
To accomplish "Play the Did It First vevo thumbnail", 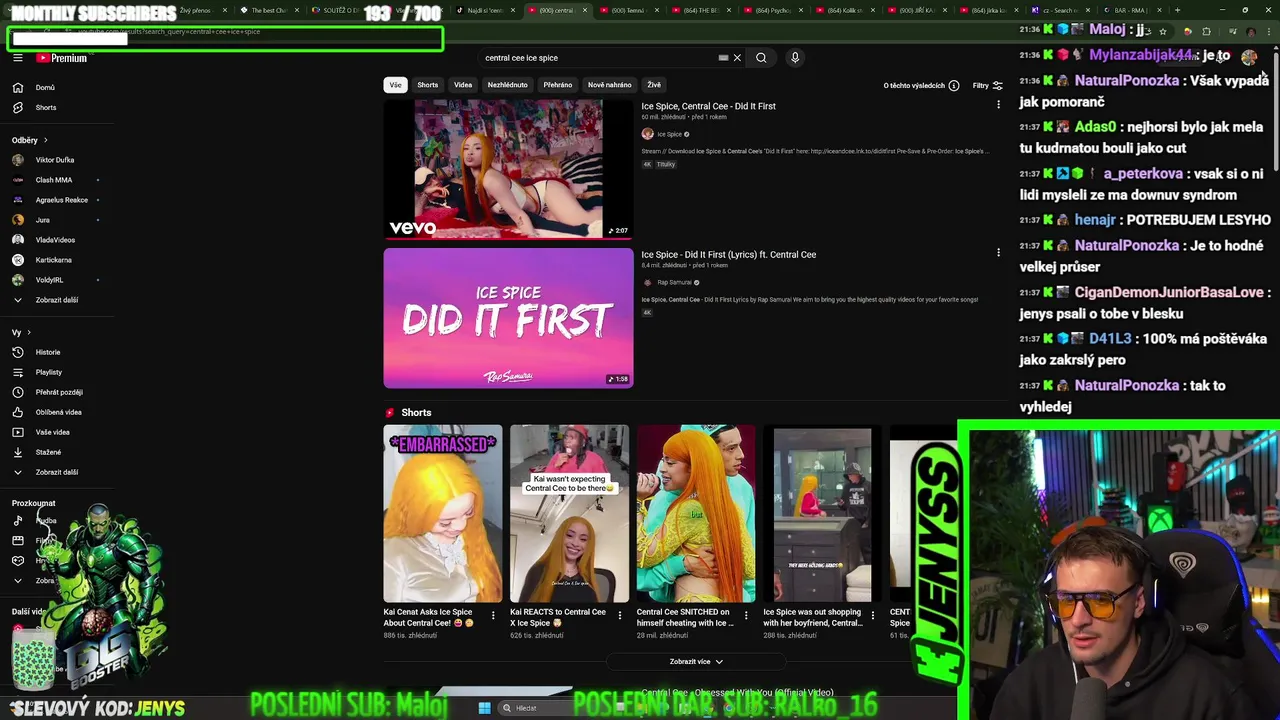I will click(x=508, y=169).
